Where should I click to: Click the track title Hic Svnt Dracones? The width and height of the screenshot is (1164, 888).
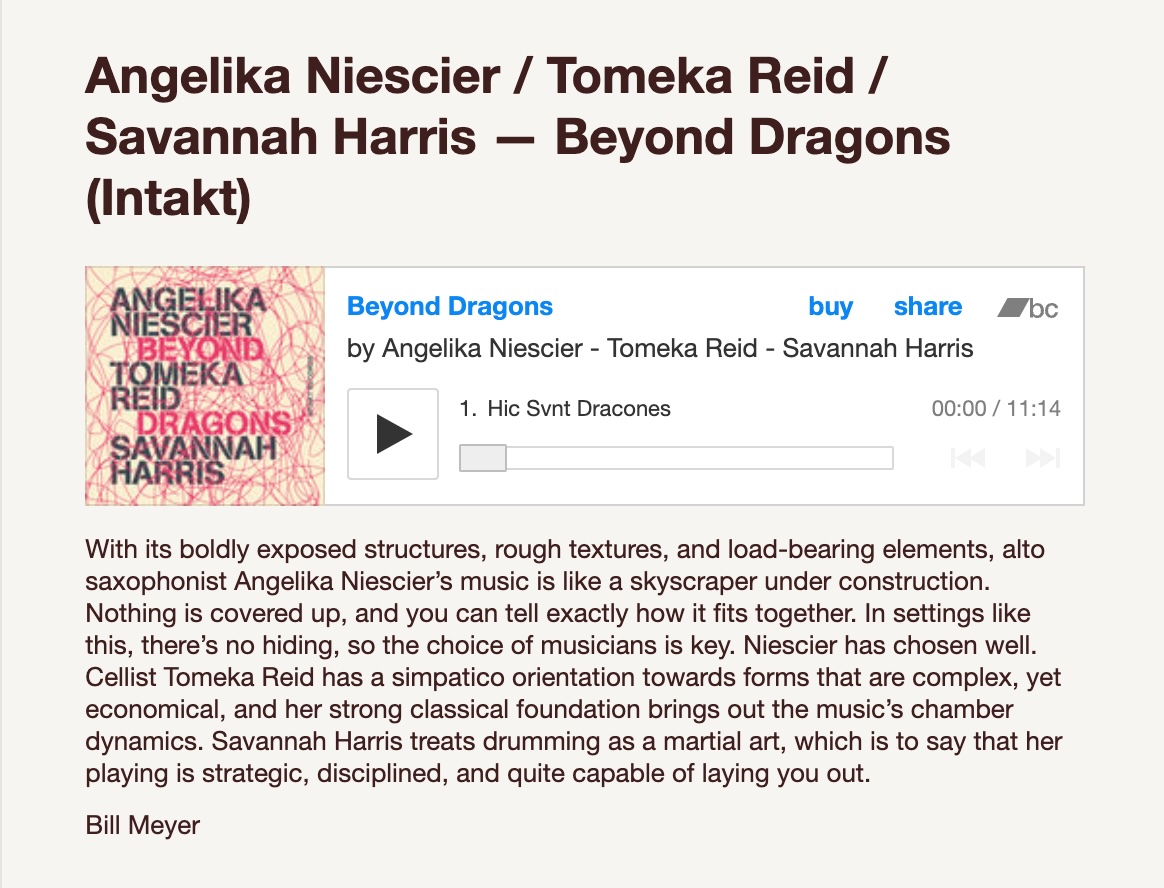(579, 408)
